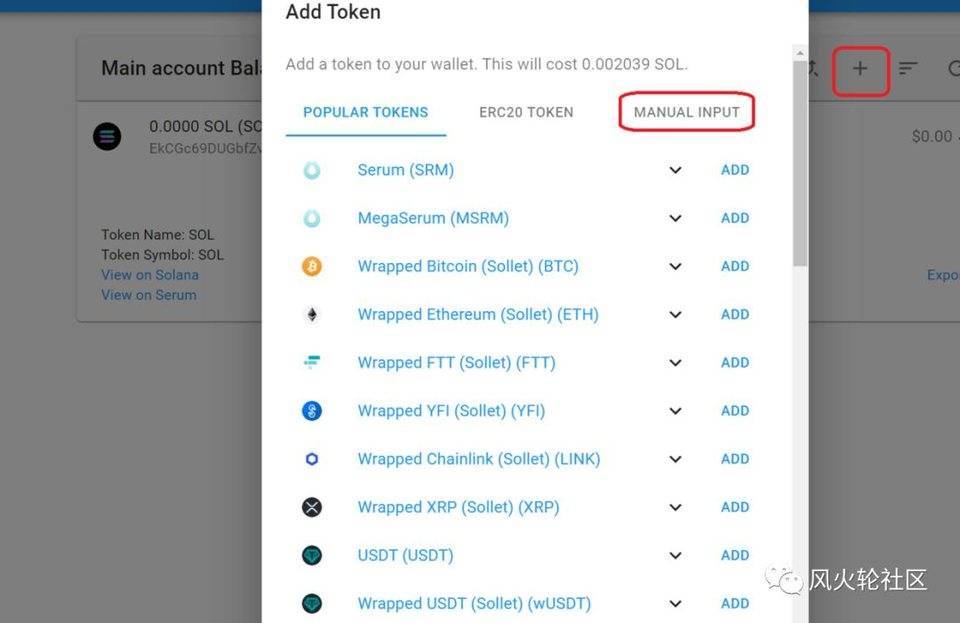960x623 pixels.
Task: Click the sort tokens icon
Action: (x=908, y=69)
